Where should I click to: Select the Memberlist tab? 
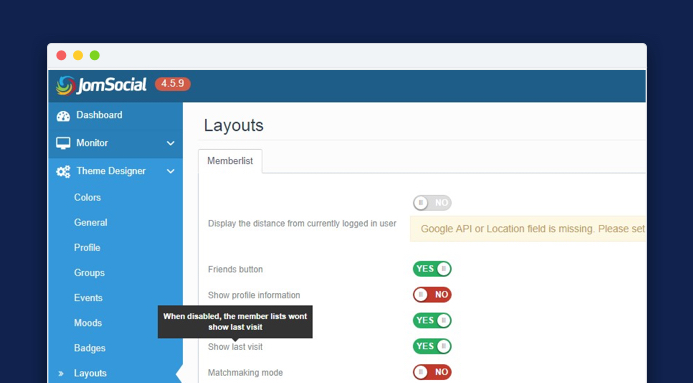(230, 161)
